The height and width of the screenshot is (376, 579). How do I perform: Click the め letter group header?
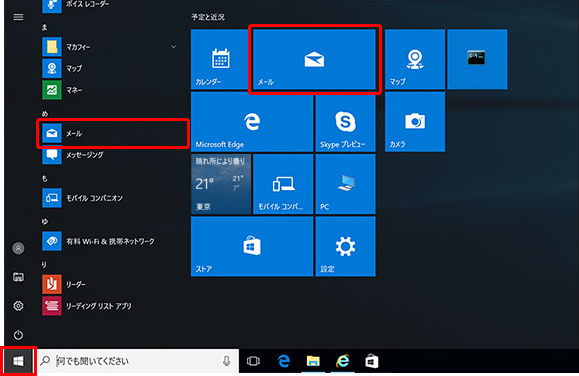tap(44, 114)
